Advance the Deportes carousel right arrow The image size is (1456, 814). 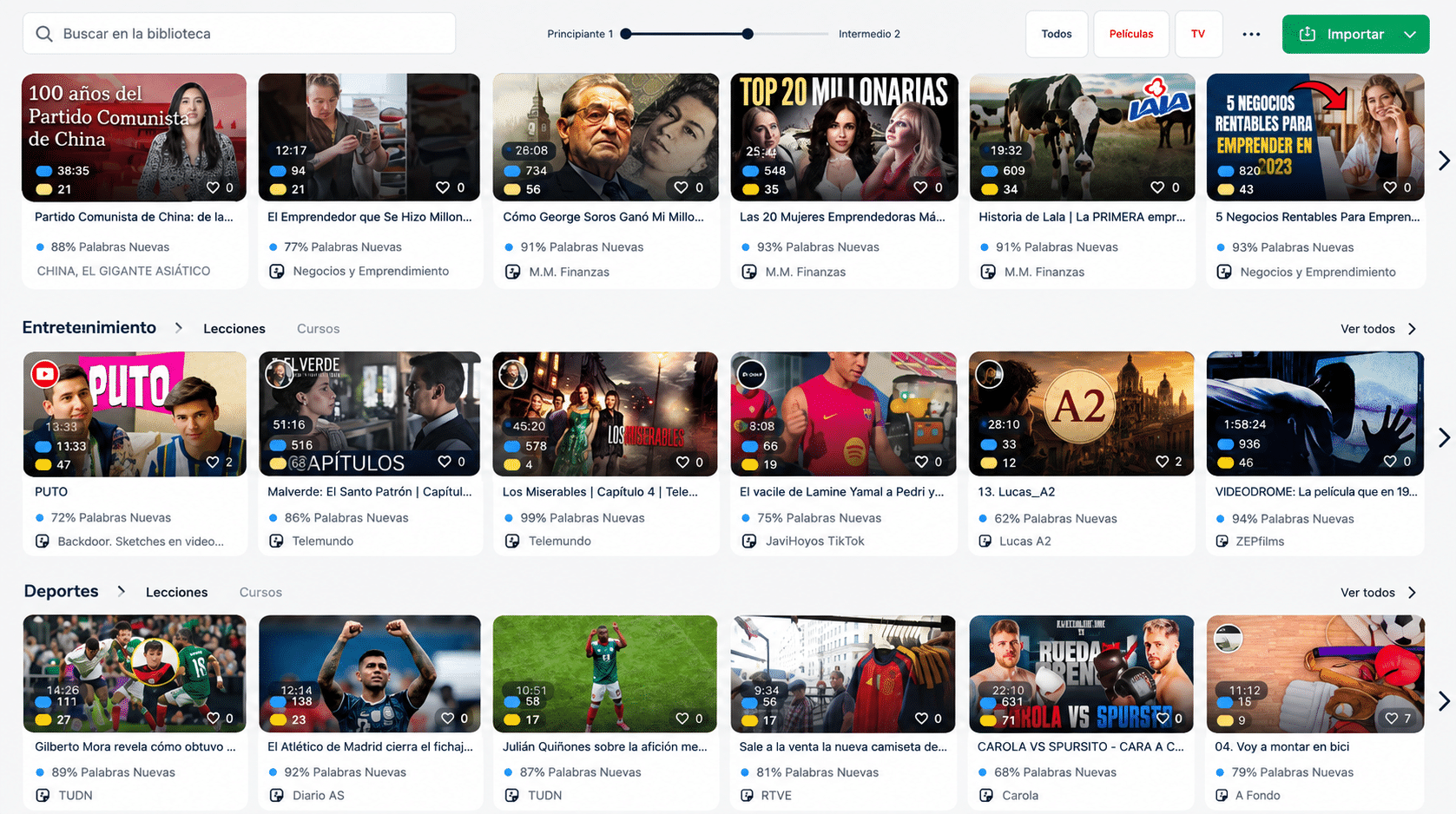1443,700
